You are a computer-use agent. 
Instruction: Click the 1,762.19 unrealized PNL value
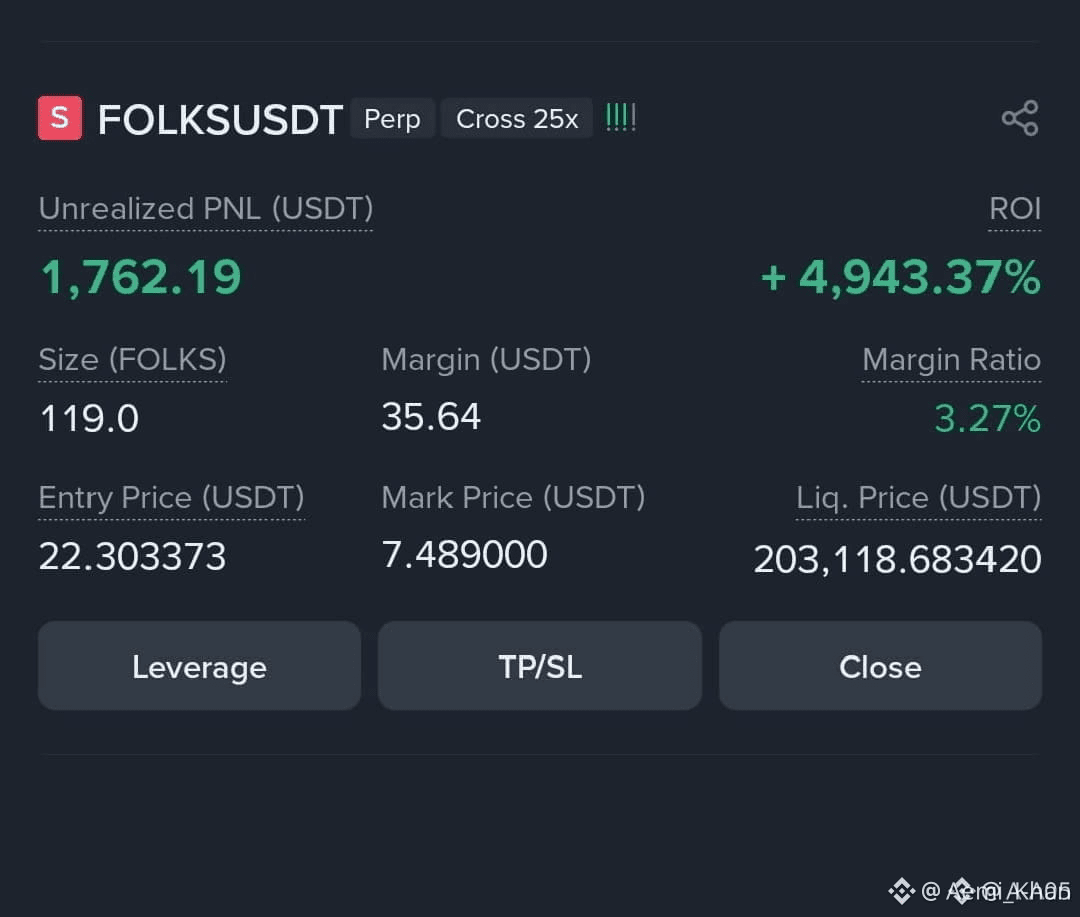tap(141, 278)
